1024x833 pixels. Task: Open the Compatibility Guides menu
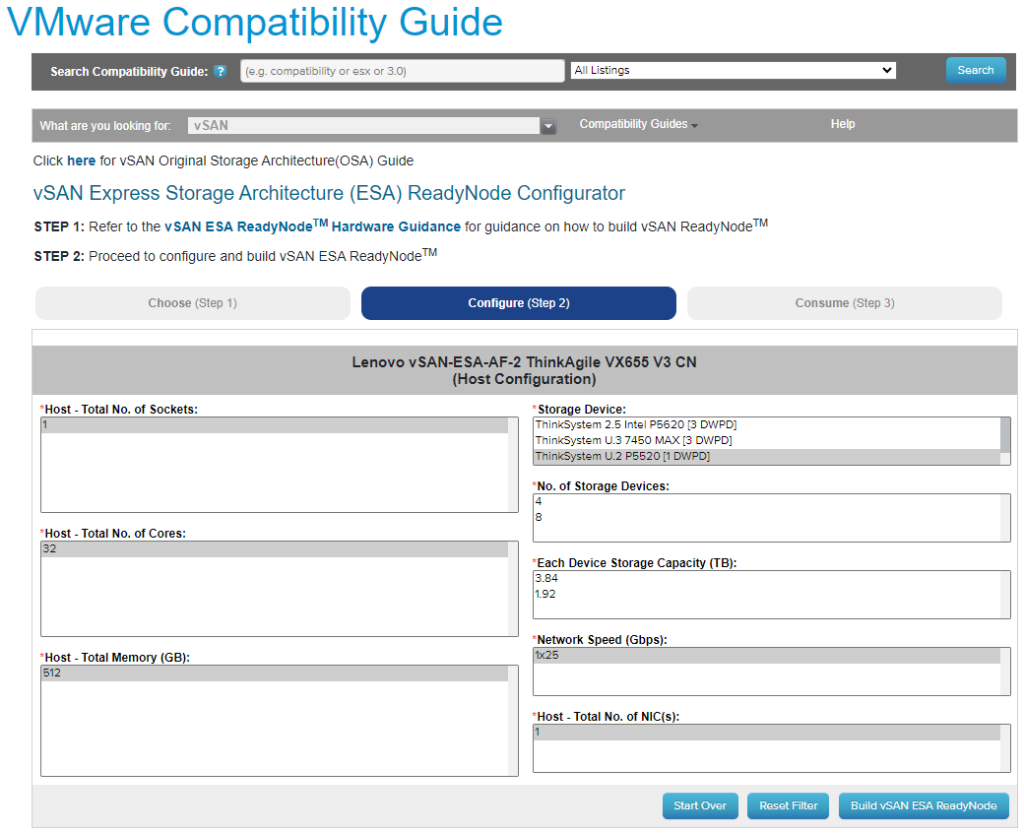click(638, 125)
